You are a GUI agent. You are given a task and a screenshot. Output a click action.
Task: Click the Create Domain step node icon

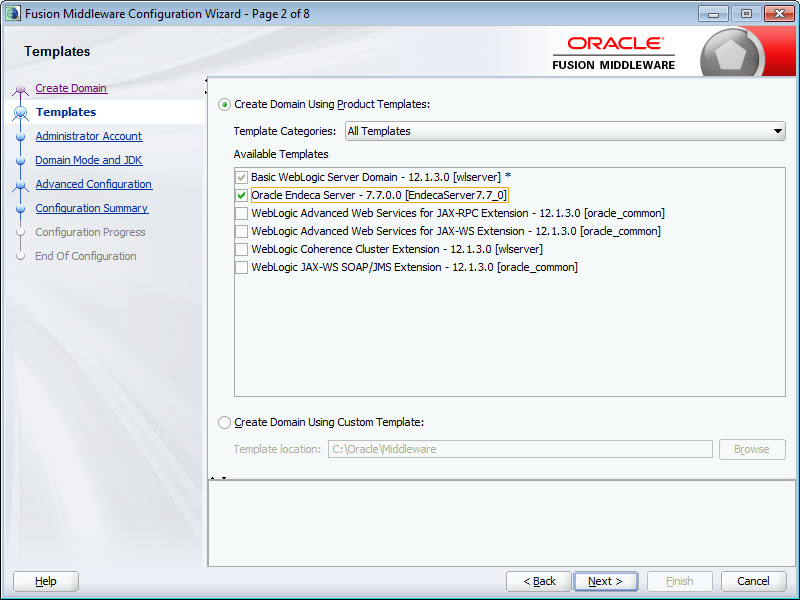coord(20,90)
